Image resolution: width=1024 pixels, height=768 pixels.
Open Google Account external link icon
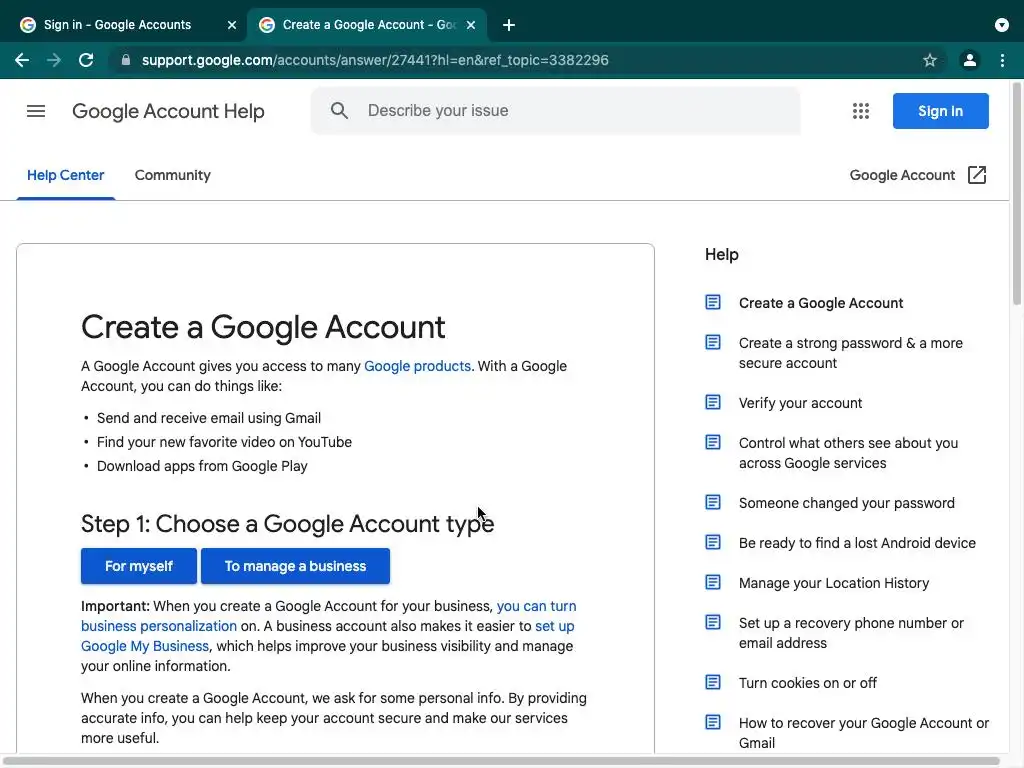tap(977, 175)
